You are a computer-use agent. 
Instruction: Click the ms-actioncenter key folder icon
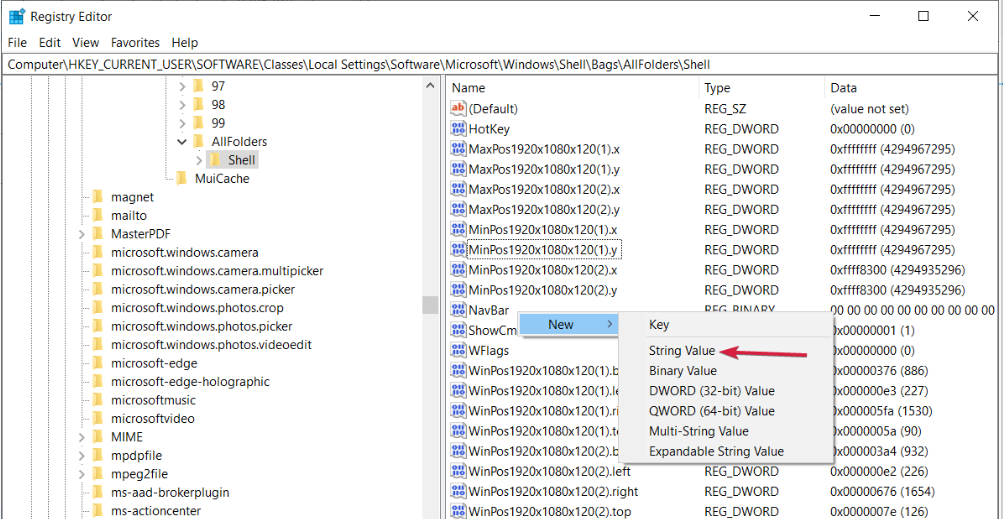pyautogui.click(x=98, y=511)
